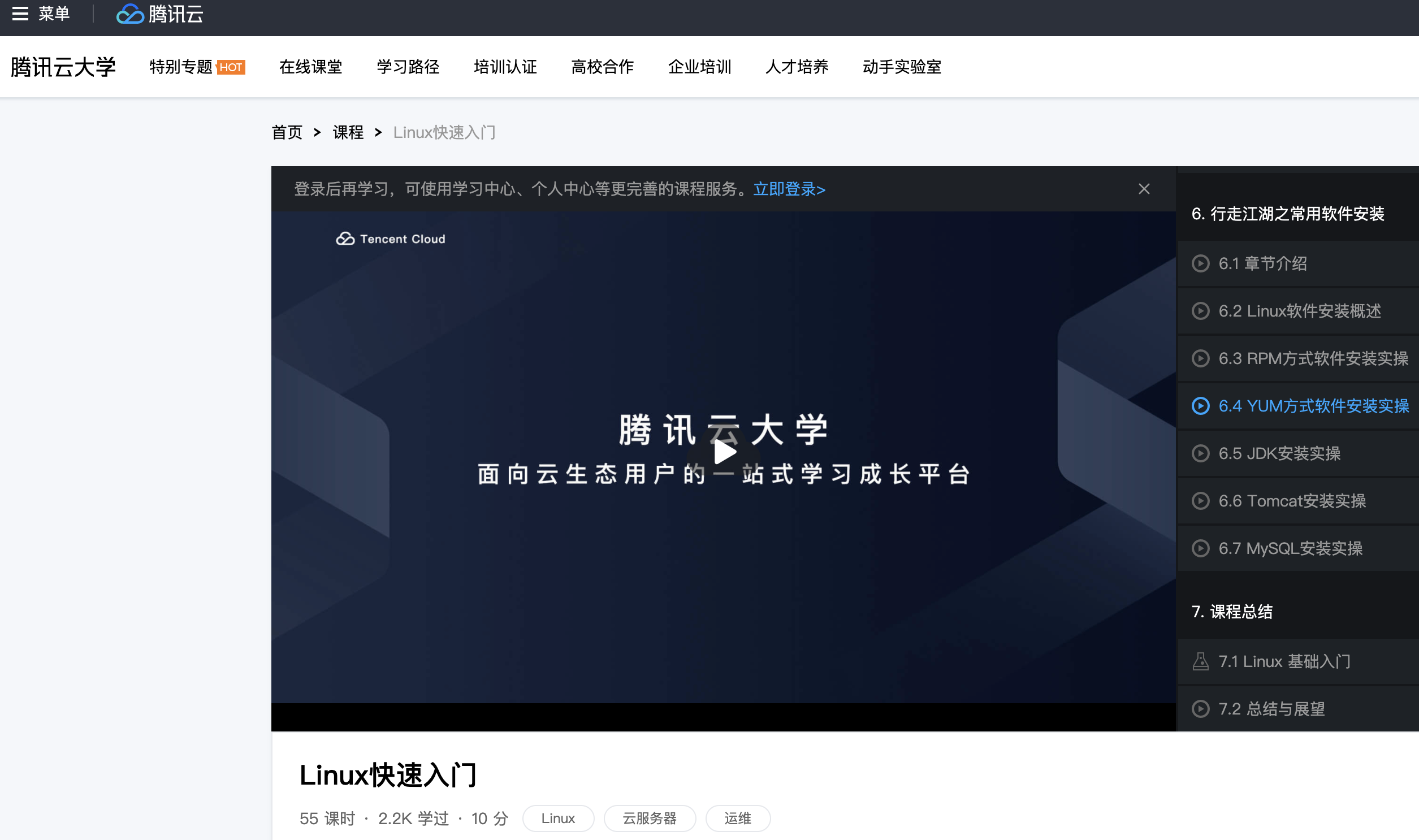Click the 10 分 rating text
Screen dimensions: 1419x840
coord(490,819)
